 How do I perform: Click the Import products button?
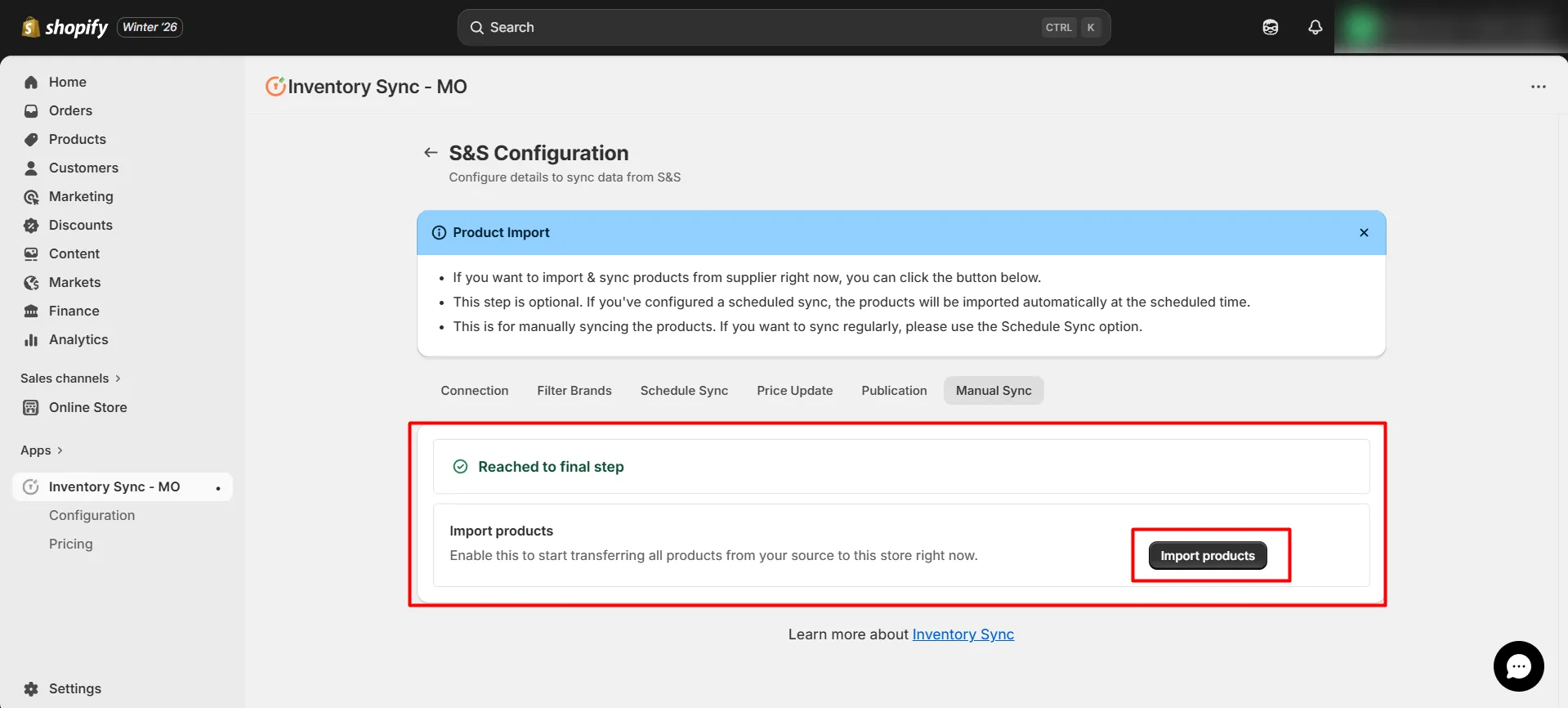1208,556
